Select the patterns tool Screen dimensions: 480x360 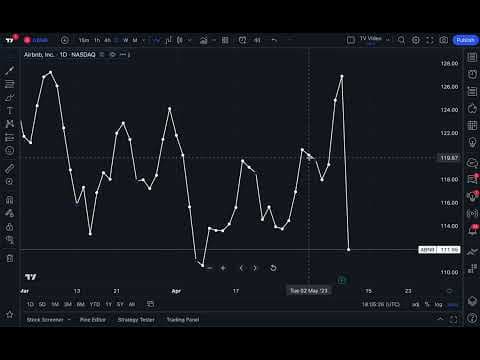(10, 124)
